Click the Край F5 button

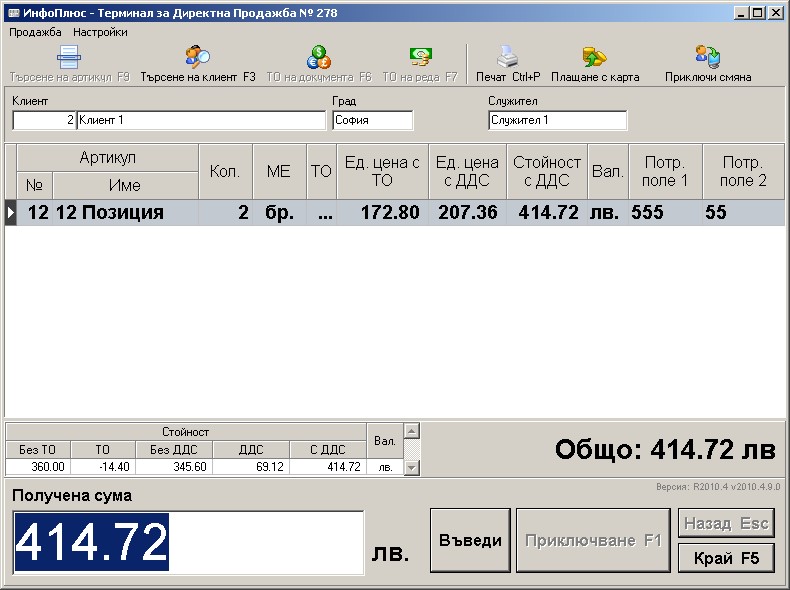pyautogui.click(x=726, y=558)
